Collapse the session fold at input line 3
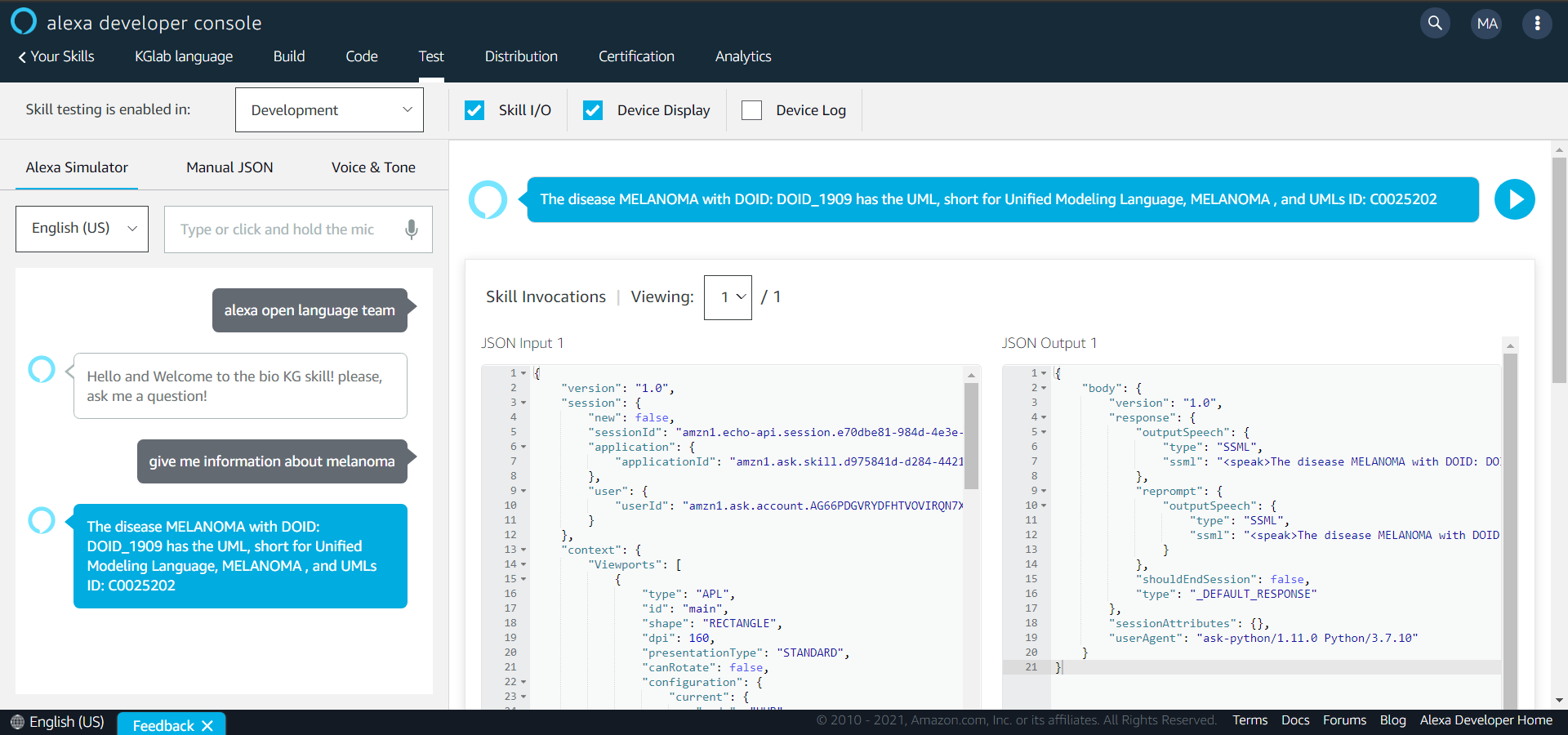Viewport: 1568px width, 735px height. 523,403
